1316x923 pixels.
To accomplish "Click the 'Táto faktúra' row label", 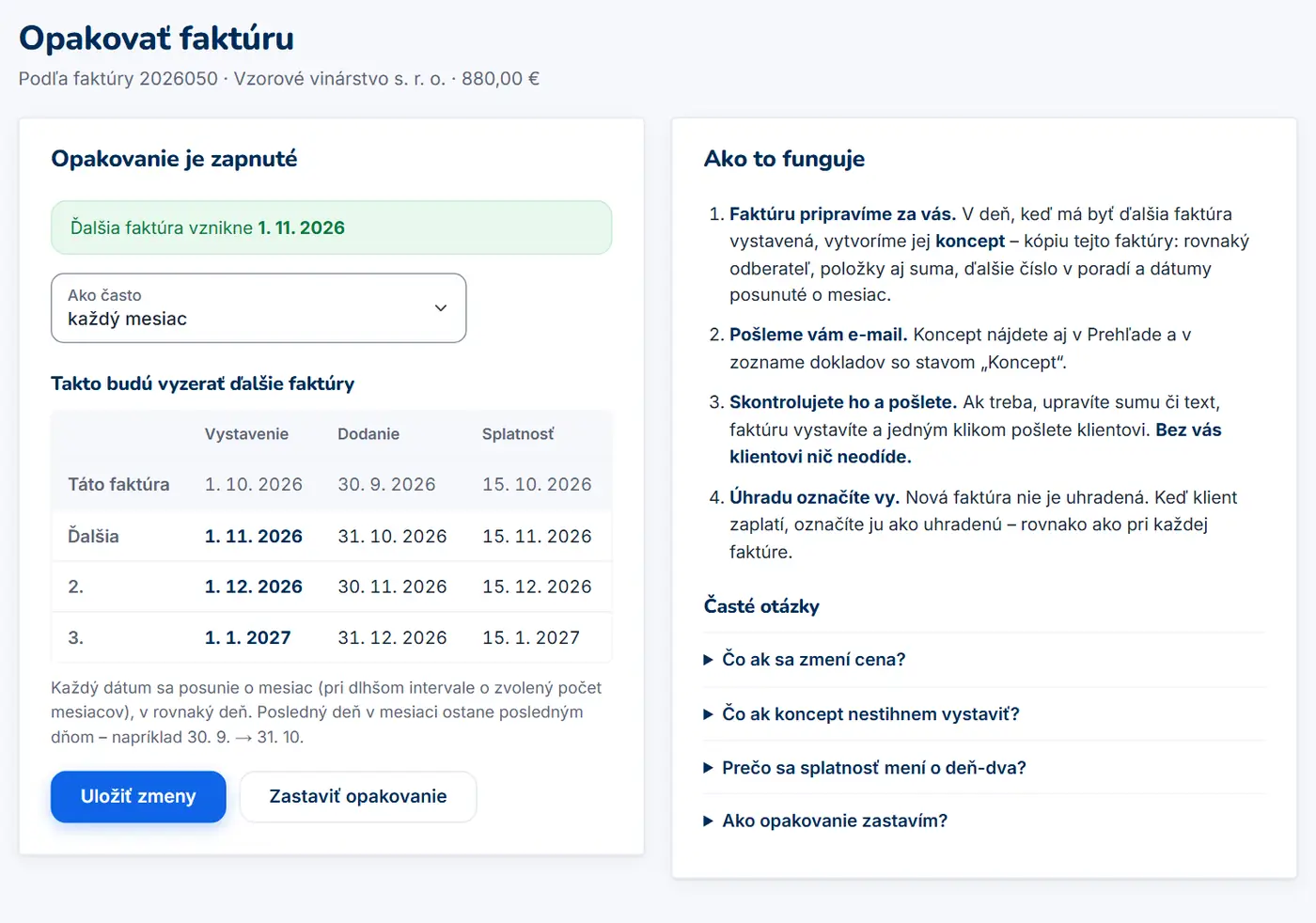I will click(x=118, y=485).
